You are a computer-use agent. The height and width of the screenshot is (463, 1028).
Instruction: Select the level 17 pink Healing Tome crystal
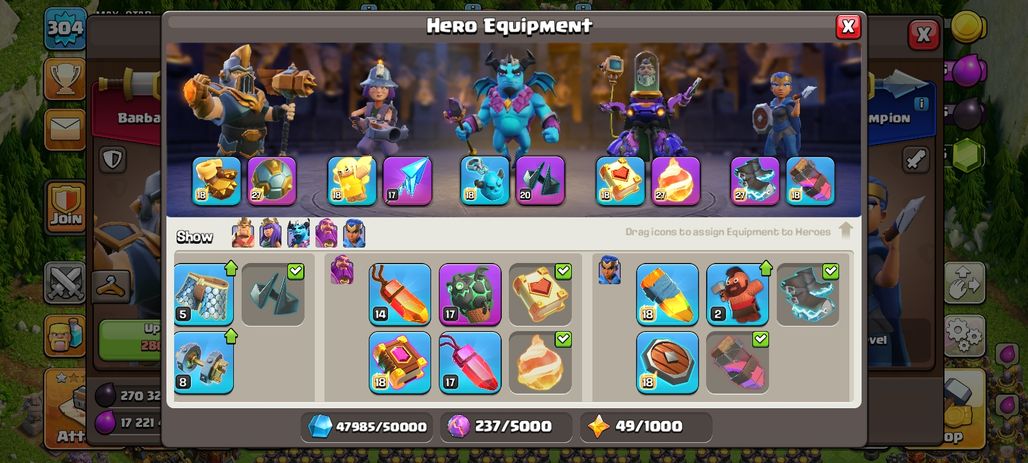(x=470, y=363)
